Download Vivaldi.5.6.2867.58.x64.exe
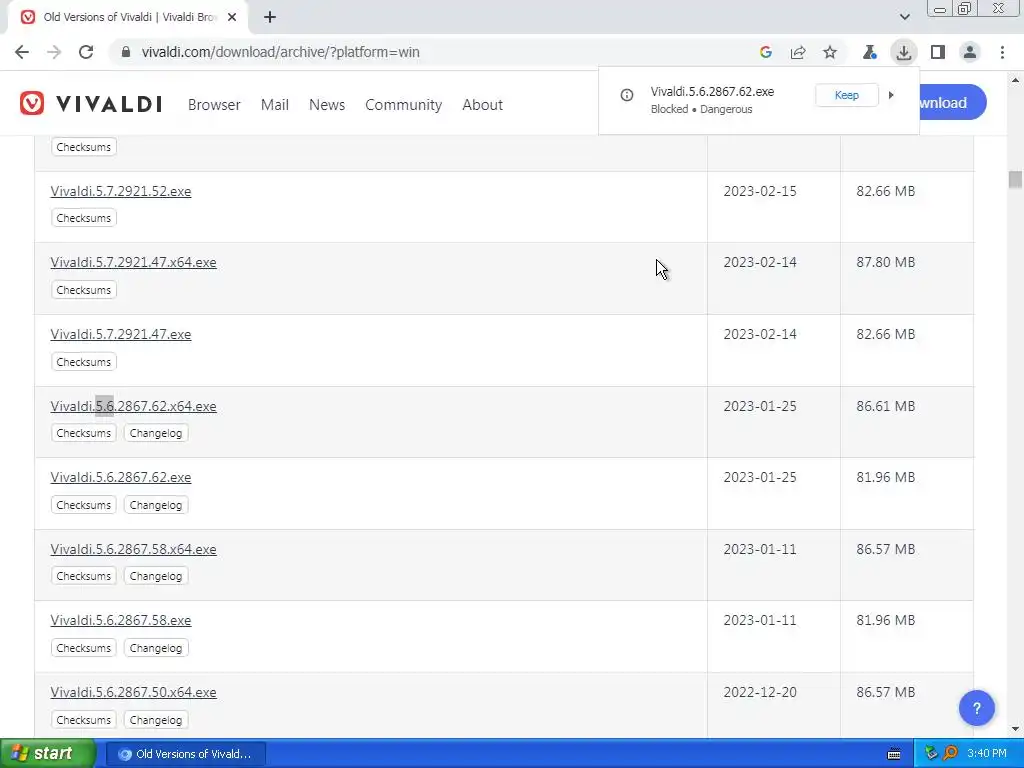Screen dimensions: 1024x768 coord(133,549)
